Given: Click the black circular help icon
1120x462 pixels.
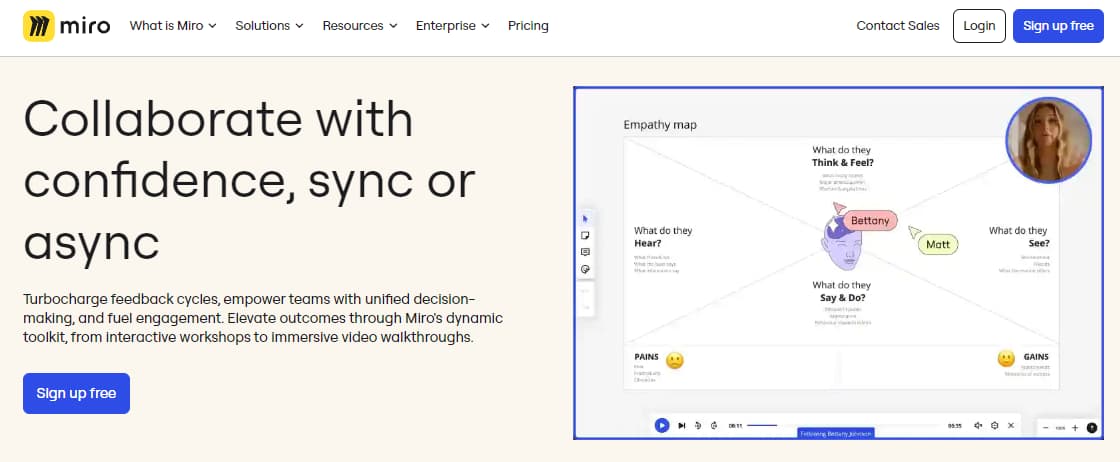Looking at the screenshot, I should 1091,428.
